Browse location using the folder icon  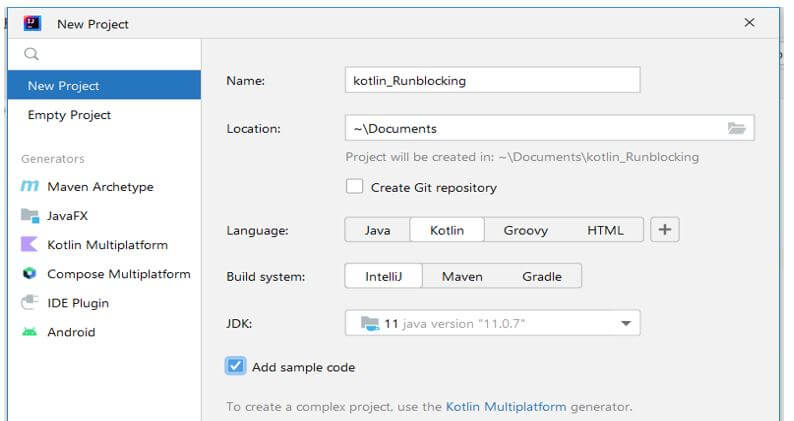736,128
